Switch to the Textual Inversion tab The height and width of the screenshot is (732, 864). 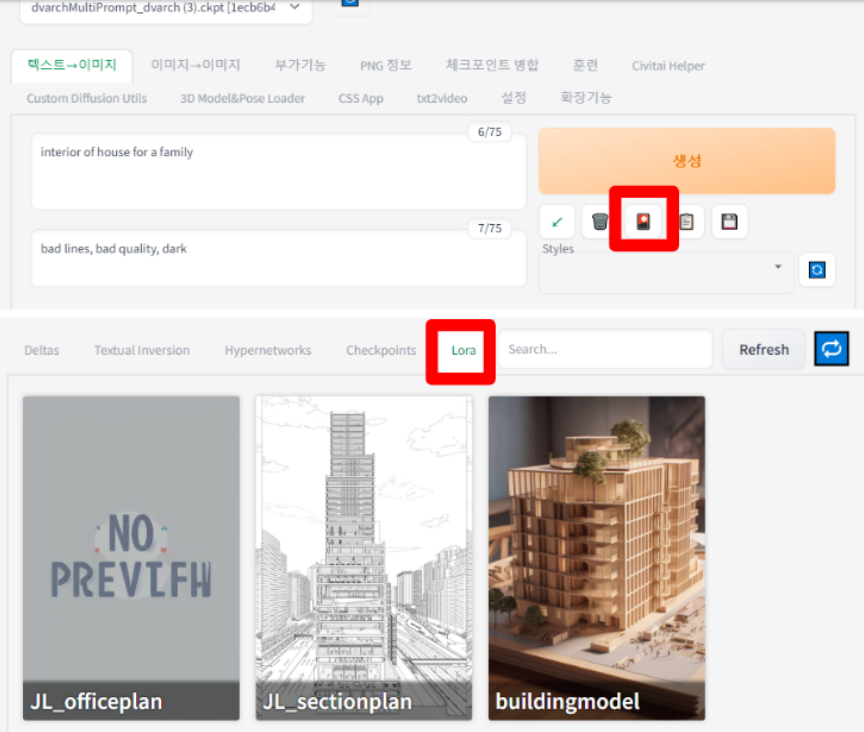(x=141, y=350)
